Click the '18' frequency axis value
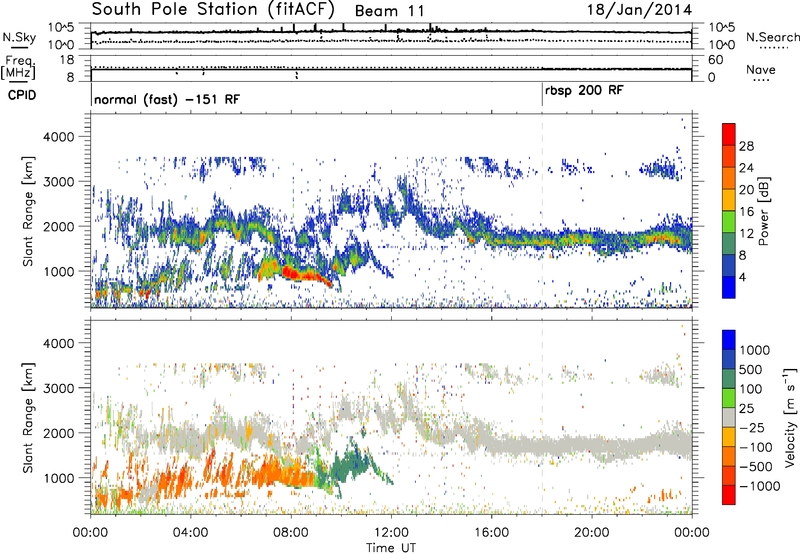 [x=67, y=60]
